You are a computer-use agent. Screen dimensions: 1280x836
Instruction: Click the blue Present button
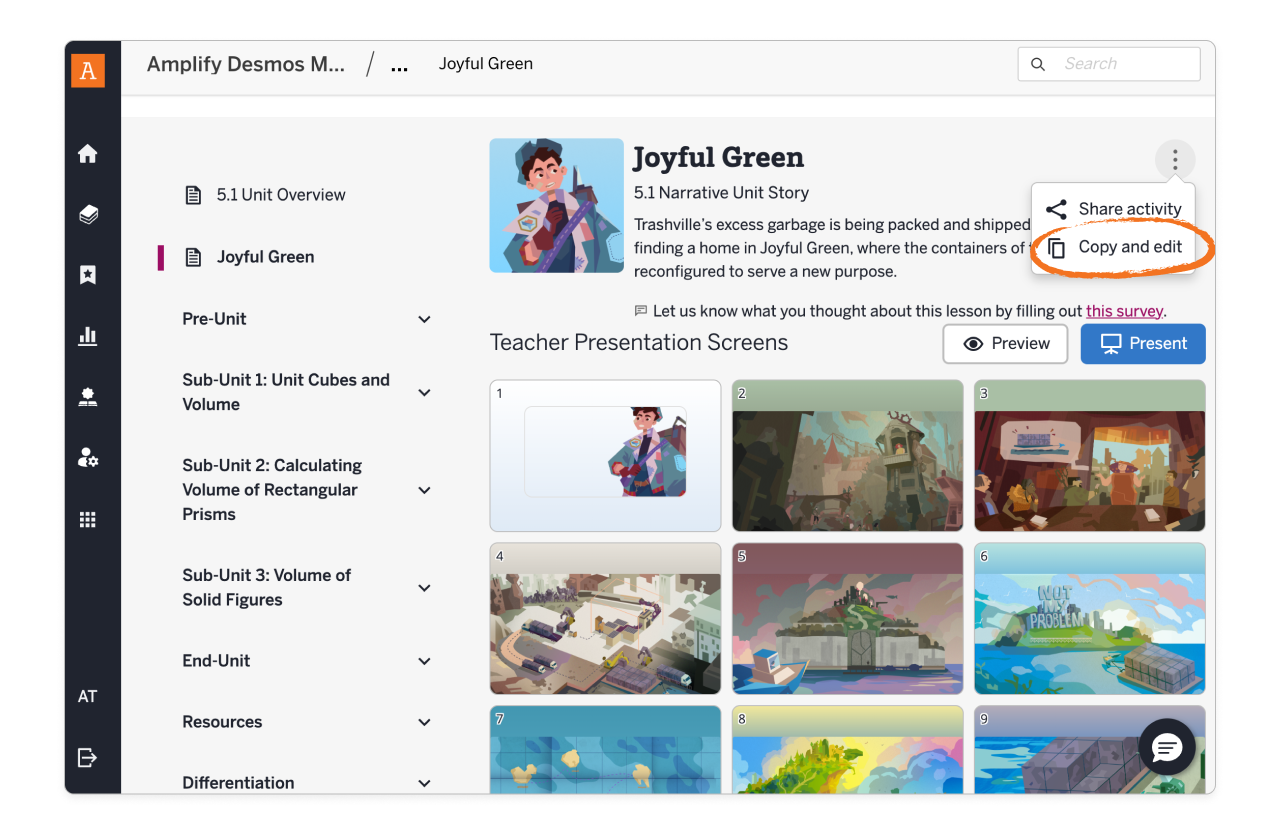tap(1142, 343)
